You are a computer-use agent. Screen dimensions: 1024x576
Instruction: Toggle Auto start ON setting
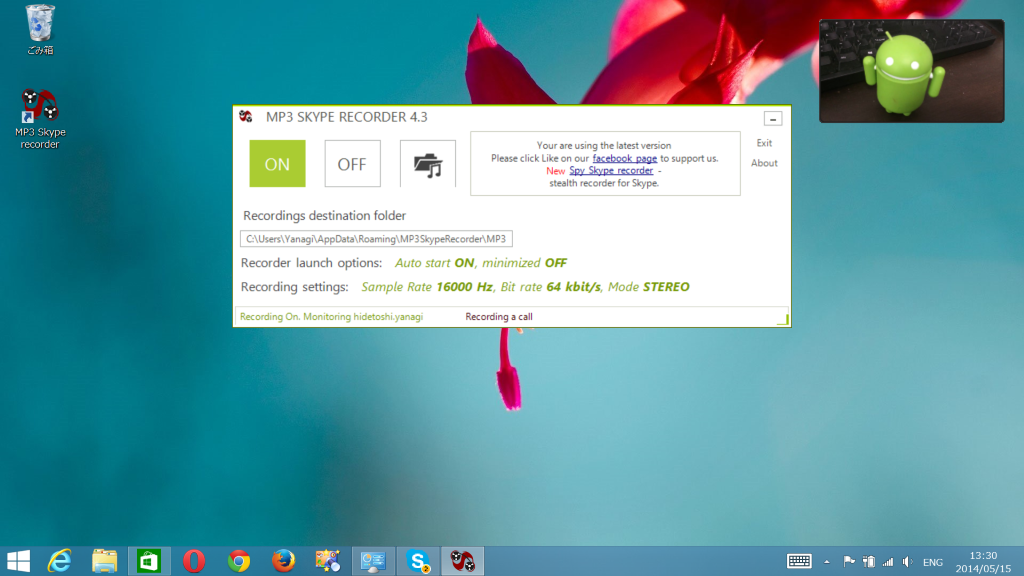(435, 263)
